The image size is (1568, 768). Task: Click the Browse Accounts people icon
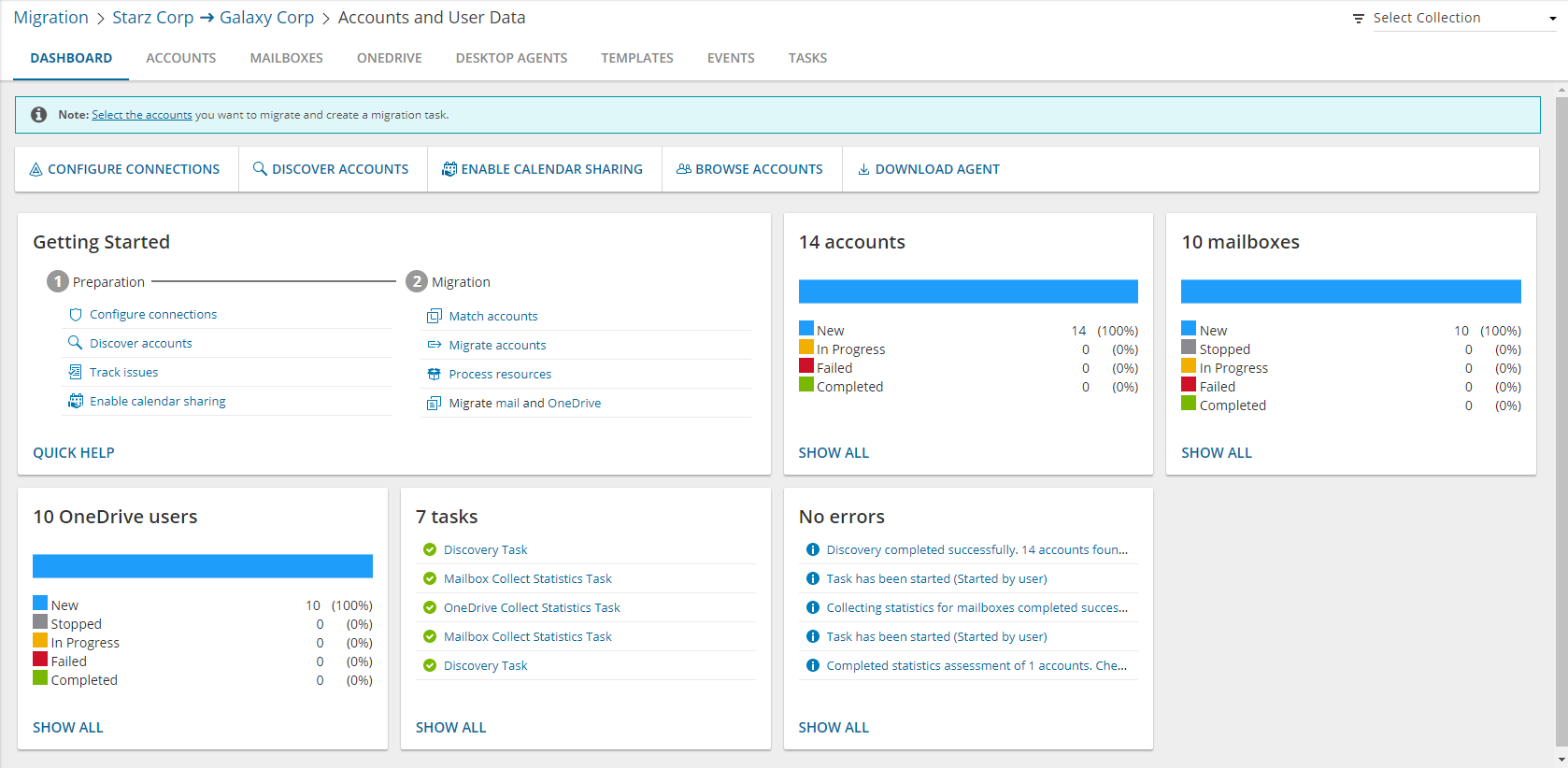tap(683, 169)
